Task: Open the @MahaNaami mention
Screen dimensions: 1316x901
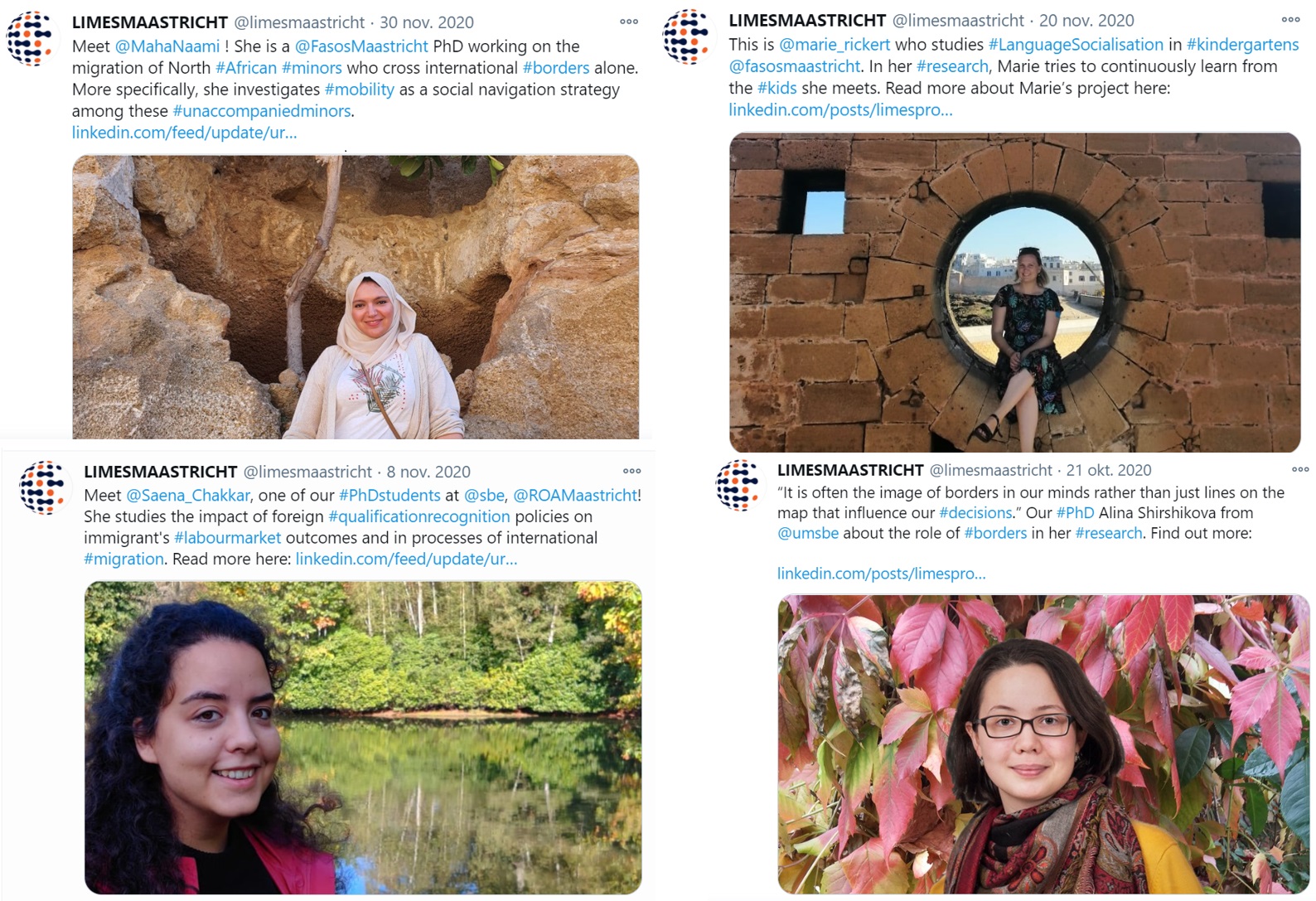Action: pyautogui.click(x=167, y=46)
